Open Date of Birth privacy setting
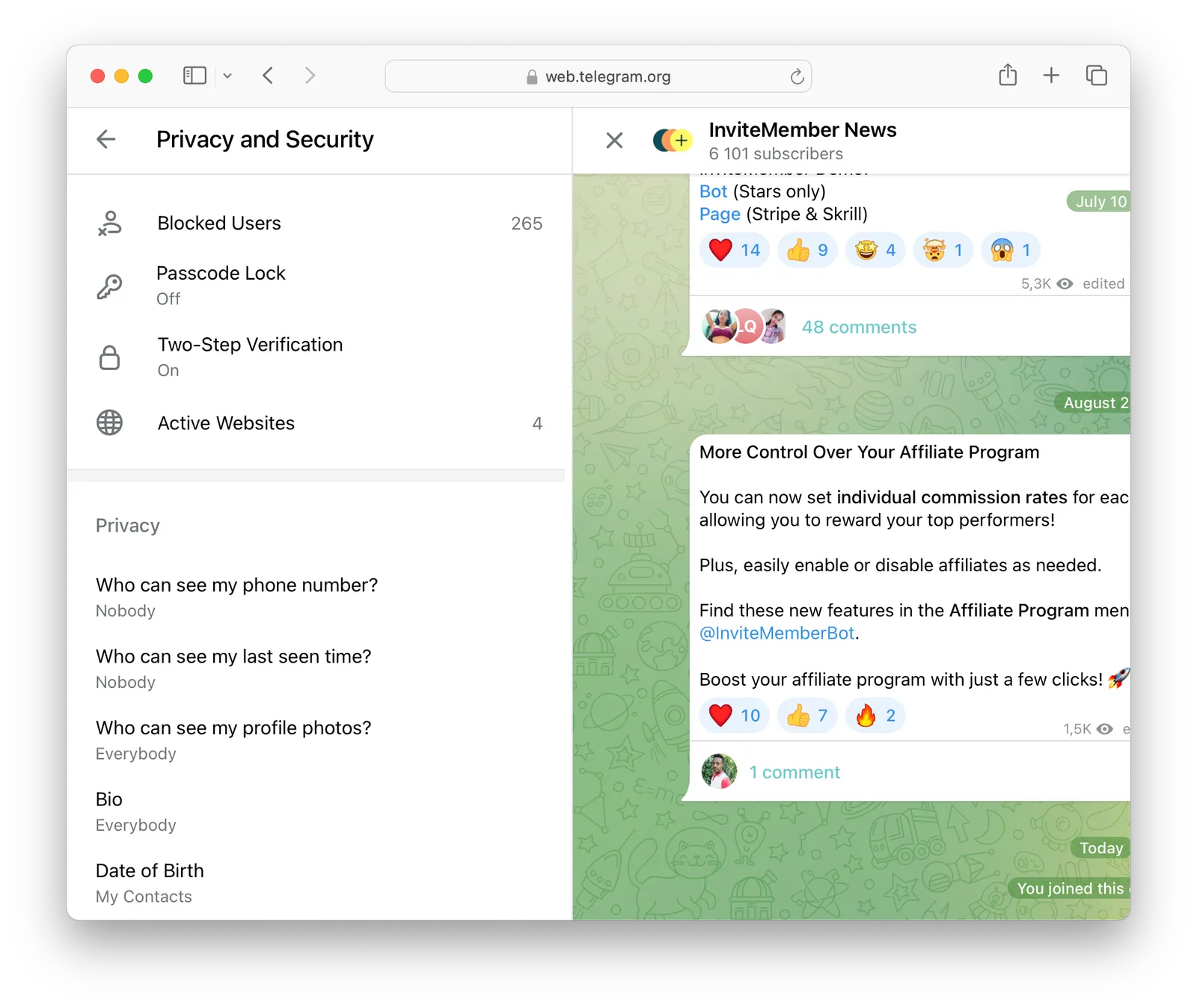 [x=319, y=883]
